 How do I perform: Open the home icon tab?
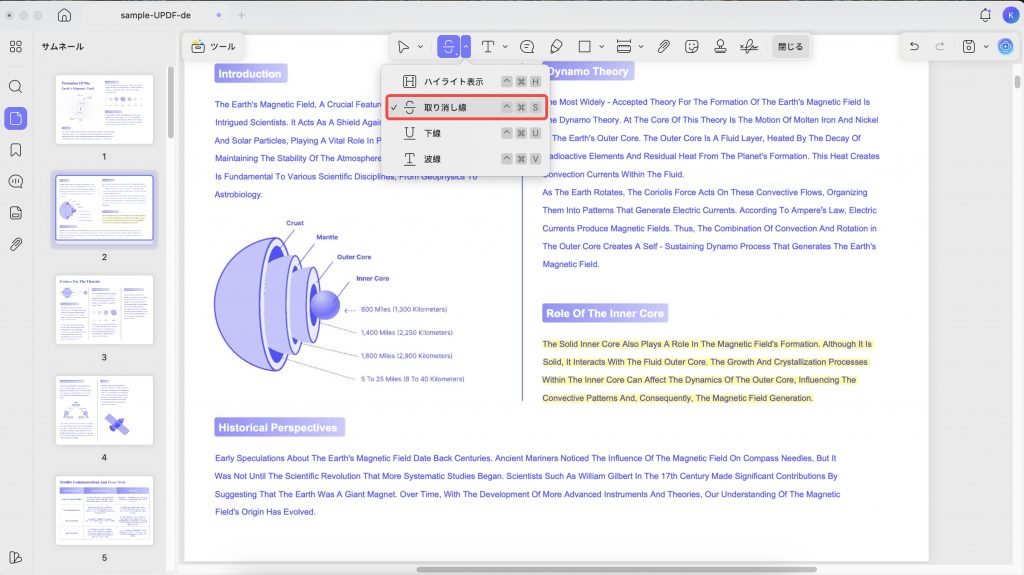tap(64, 15)
